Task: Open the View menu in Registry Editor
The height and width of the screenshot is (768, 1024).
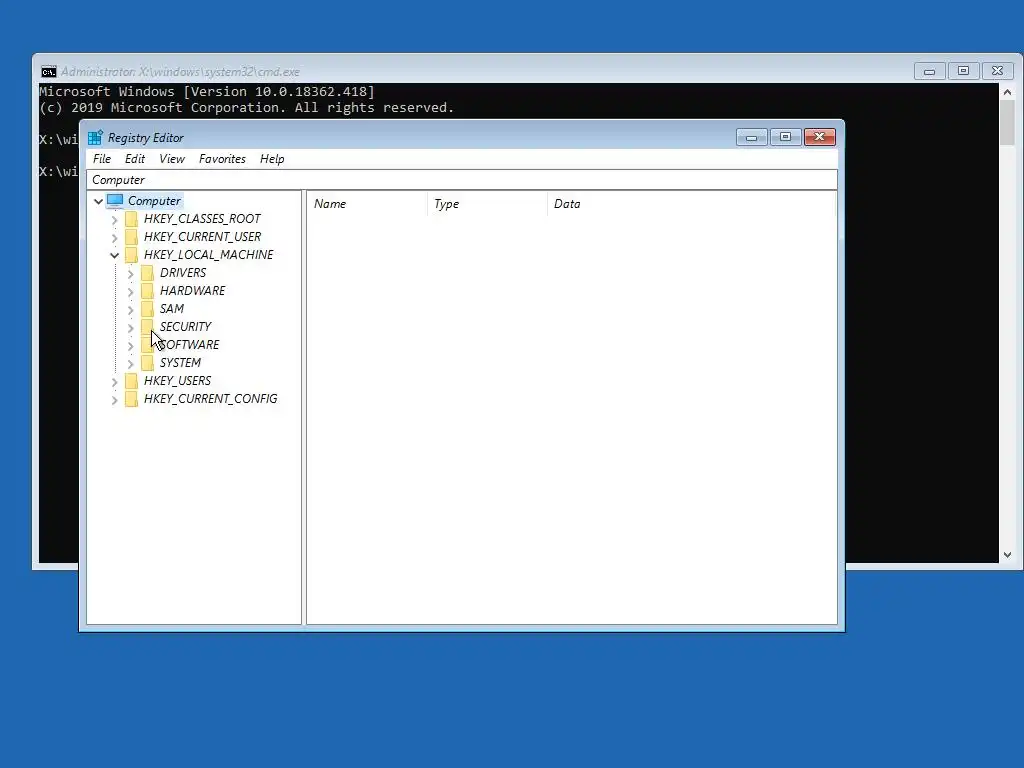Action: 172,159
